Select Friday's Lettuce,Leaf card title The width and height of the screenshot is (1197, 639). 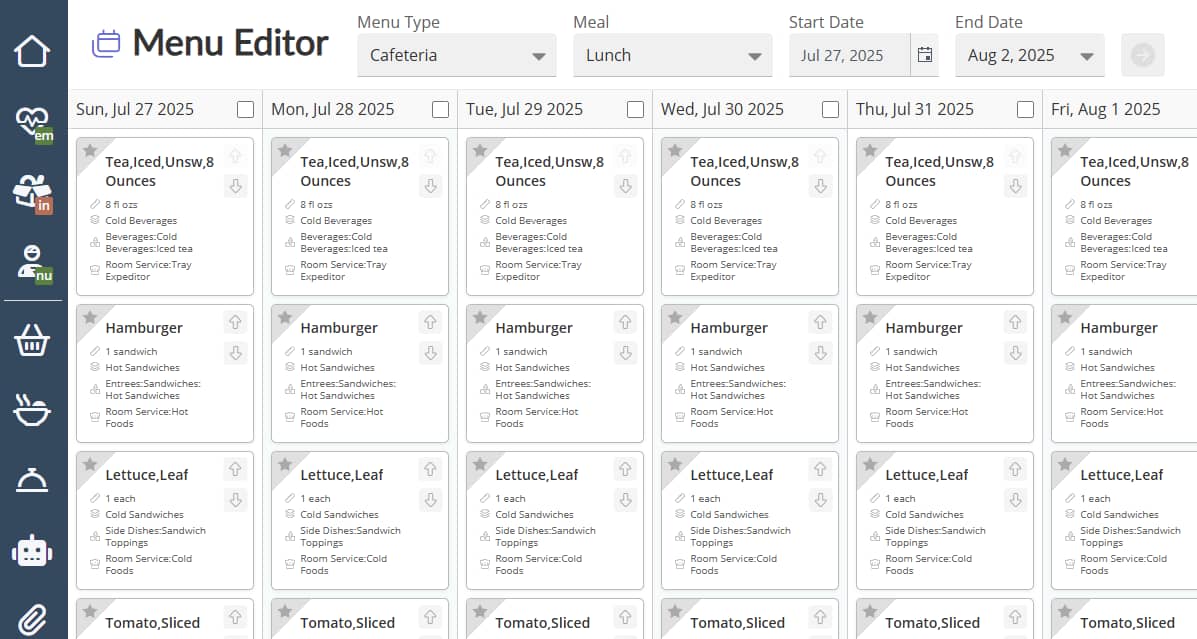tap(1121, 475)
